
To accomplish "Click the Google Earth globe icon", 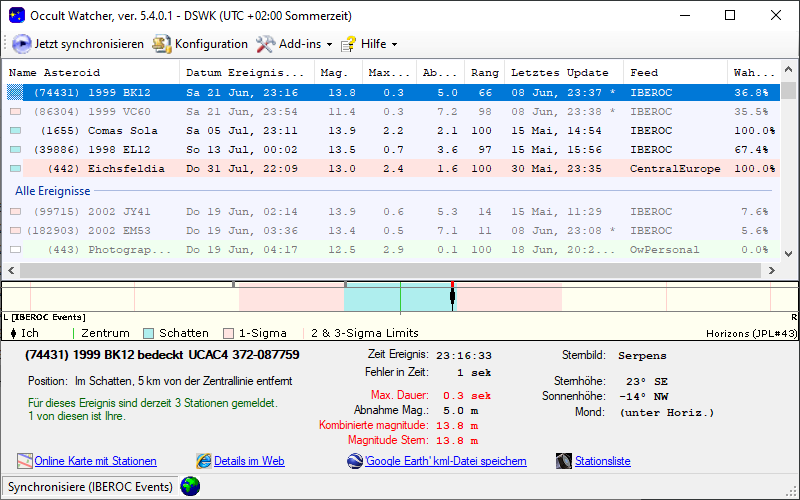I will pos(355,461).
